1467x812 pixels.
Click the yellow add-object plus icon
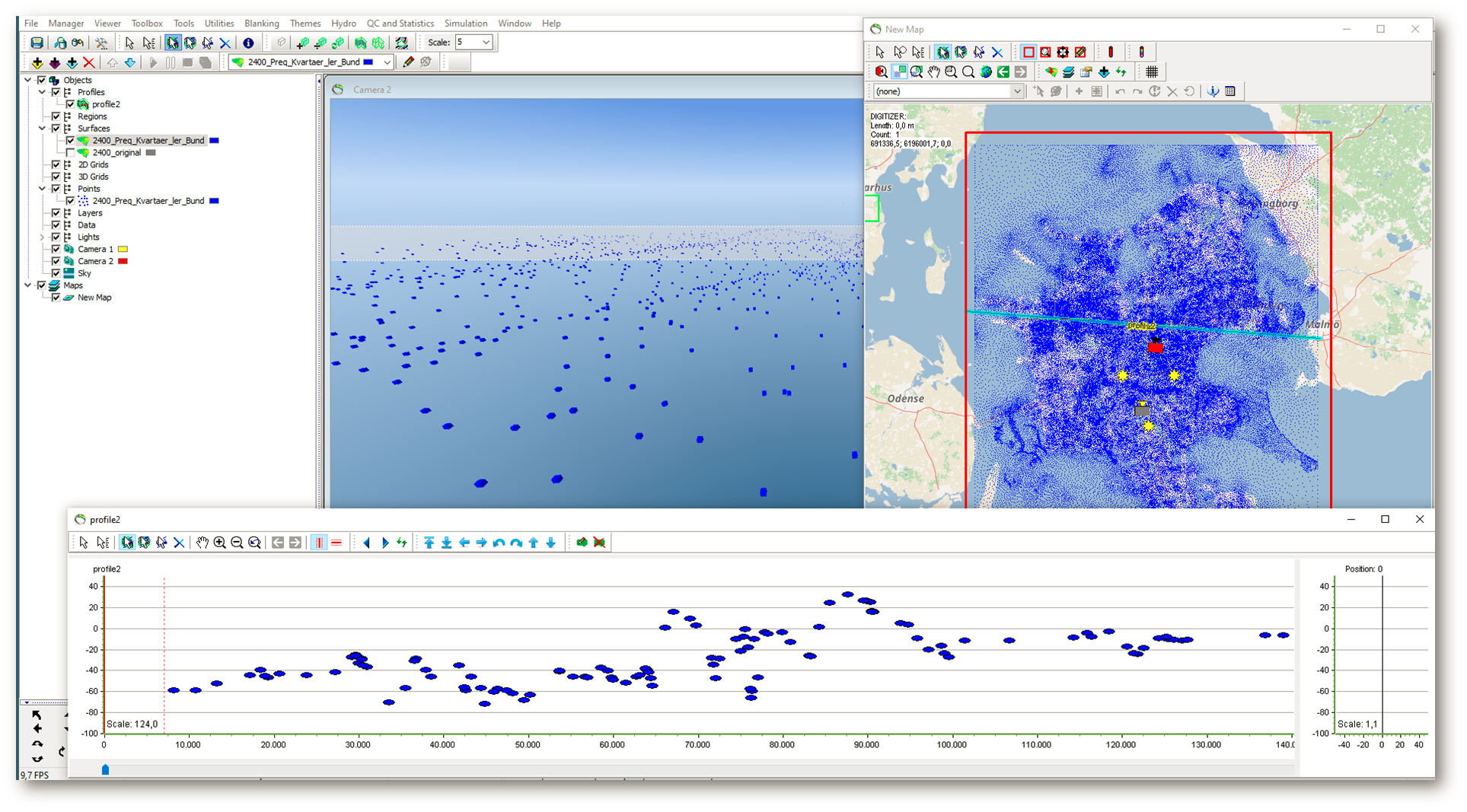37,62
